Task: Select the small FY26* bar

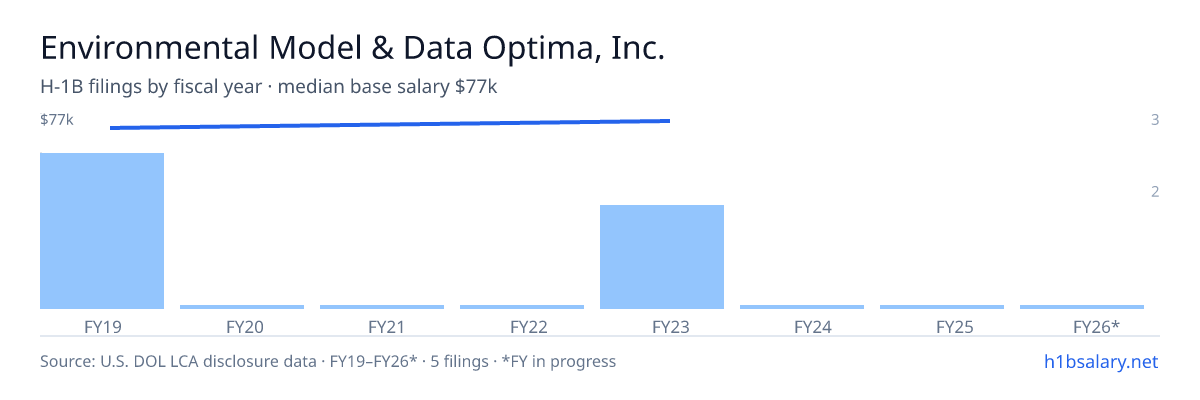Action: (x=1082, y=307)
